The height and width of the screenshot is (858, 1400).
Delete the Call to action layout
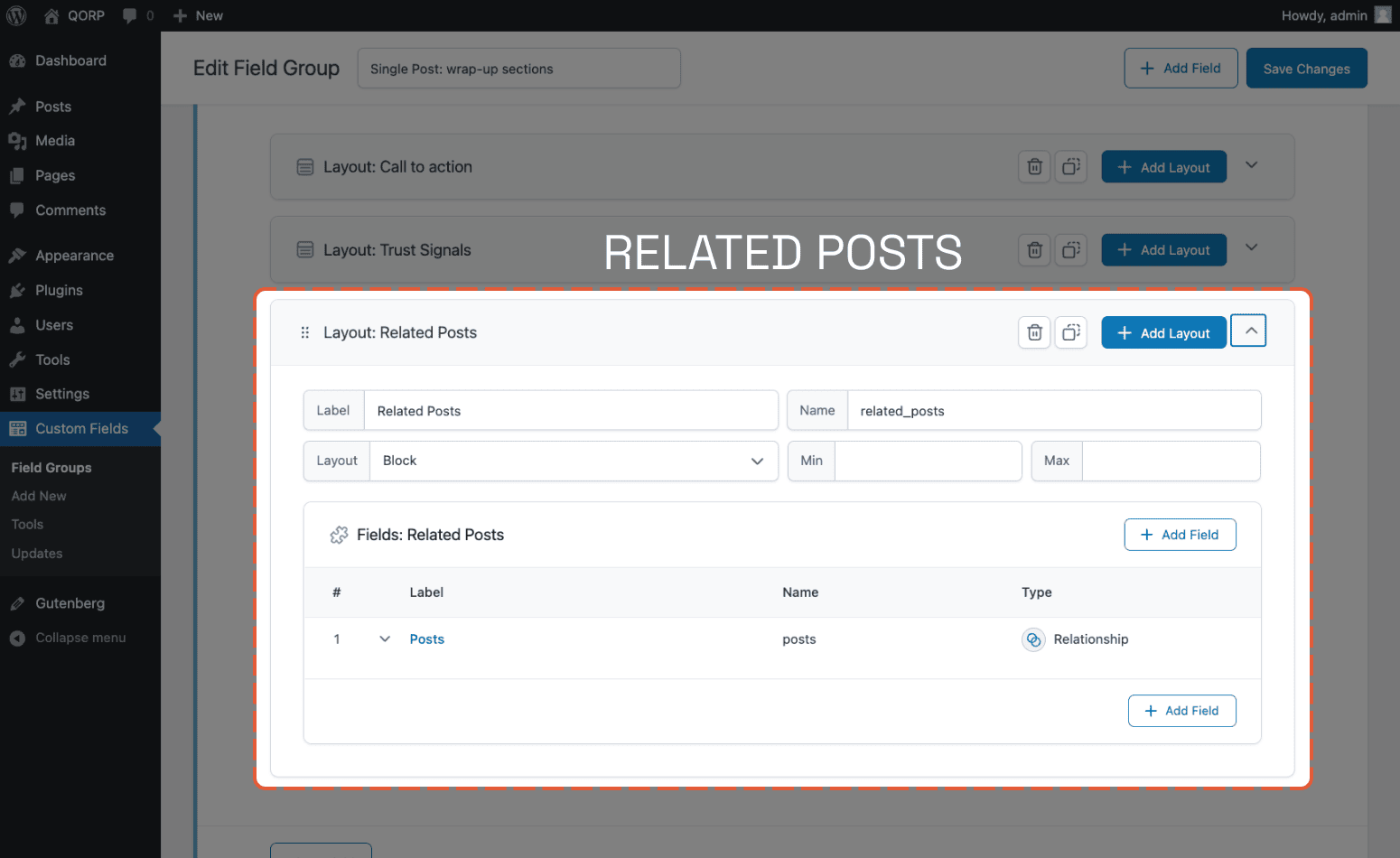(x=1033, y=166)
